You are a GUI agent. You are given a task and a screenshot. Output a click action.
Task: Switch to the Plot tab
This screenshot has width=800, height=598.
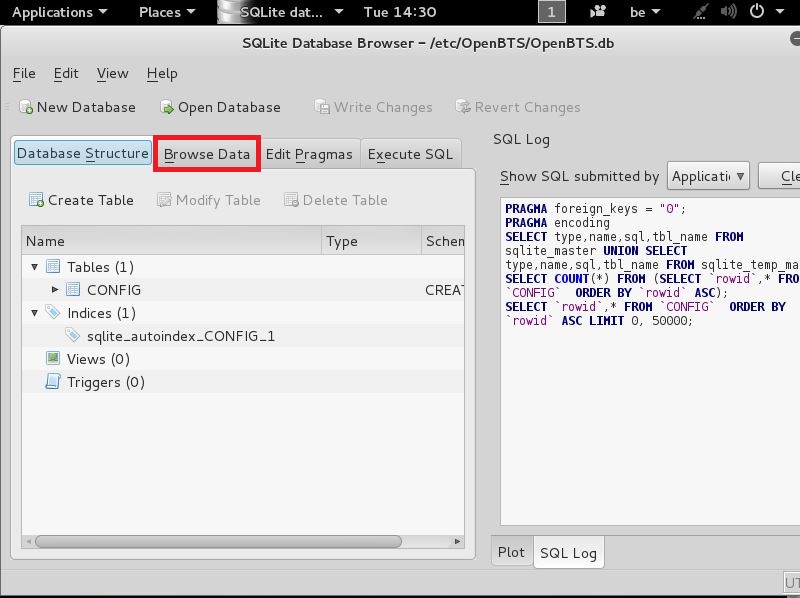click(x=511, y=552)
